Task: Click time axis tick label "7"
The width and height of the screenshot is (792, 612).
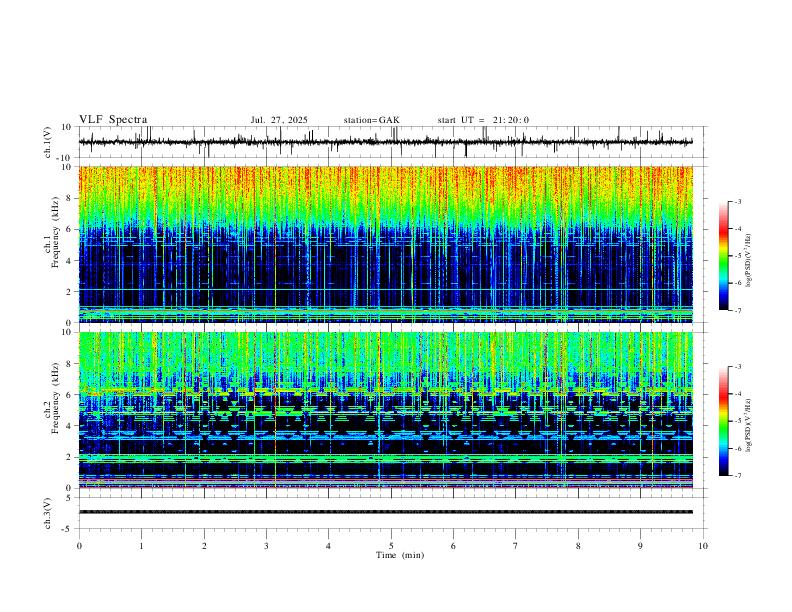Action: 516,546
